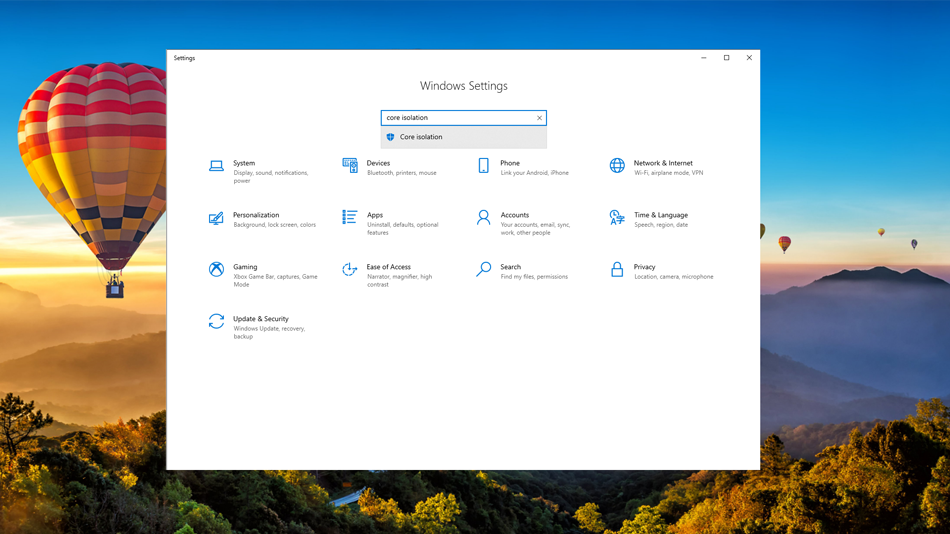This screenshot has height=534, width=950.
Task: Maximize the Settings window
Action: click(726, 58)
